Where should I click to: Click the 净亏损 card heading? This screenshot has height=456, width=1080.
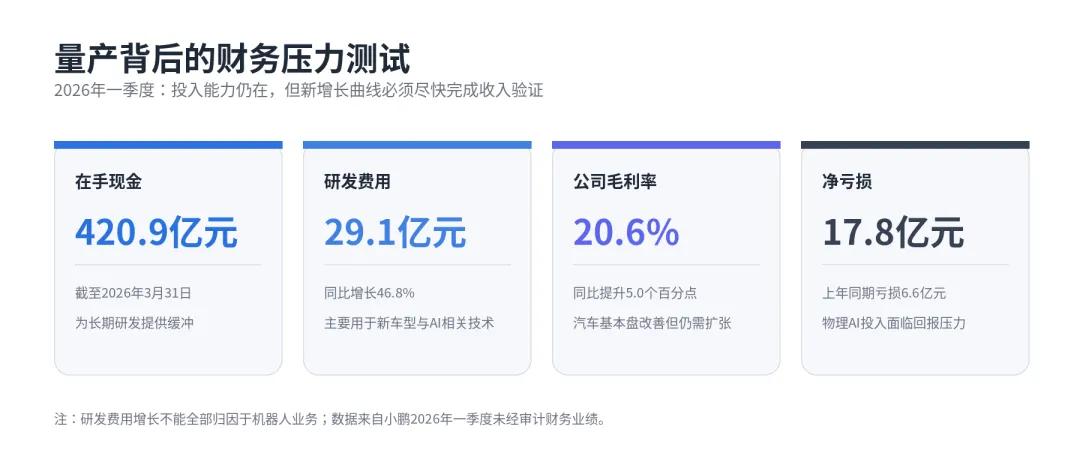pos(847,182)
